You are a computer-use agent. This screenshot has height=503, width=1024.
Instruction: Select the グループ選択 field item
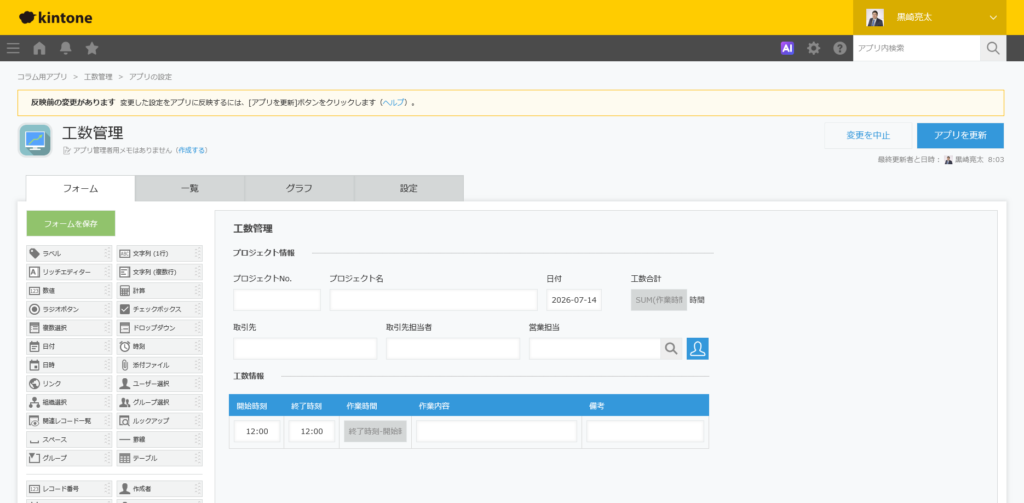pyautogui.click(x=159, y=402)
